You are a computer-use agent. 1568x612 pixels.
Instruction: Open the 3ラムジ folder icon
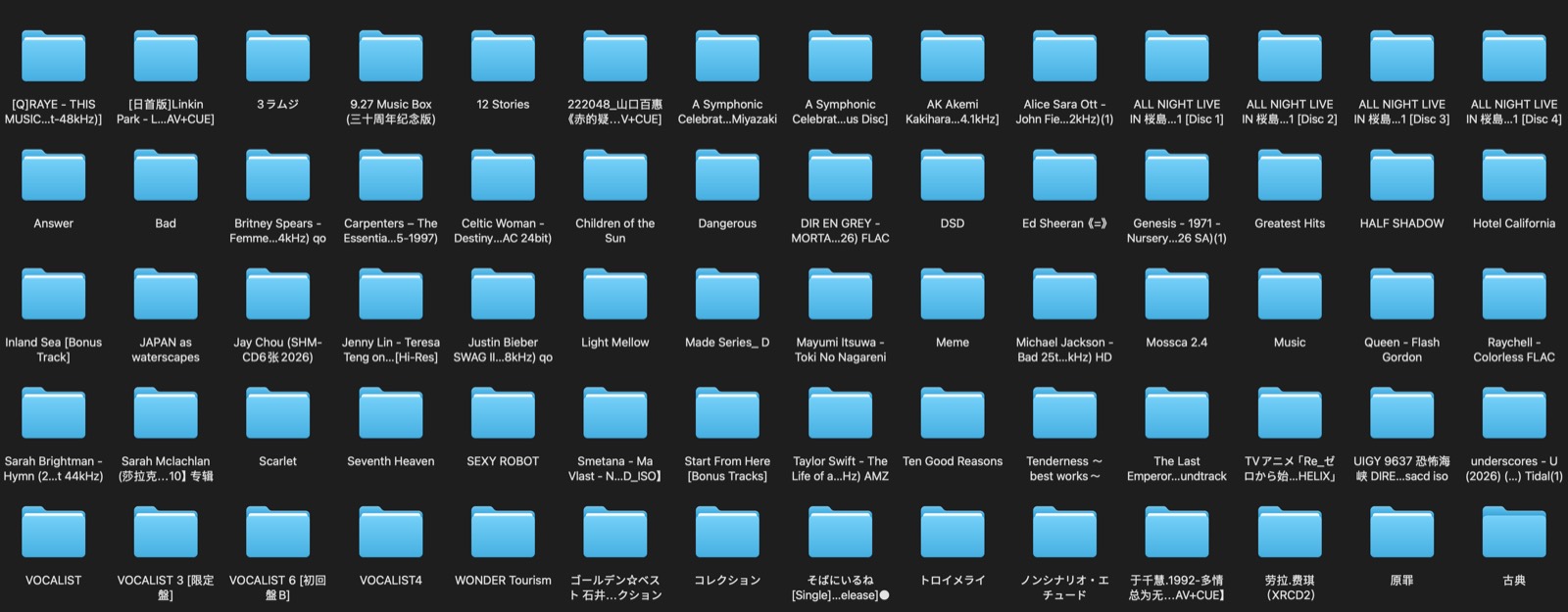[x=278, y=56]
